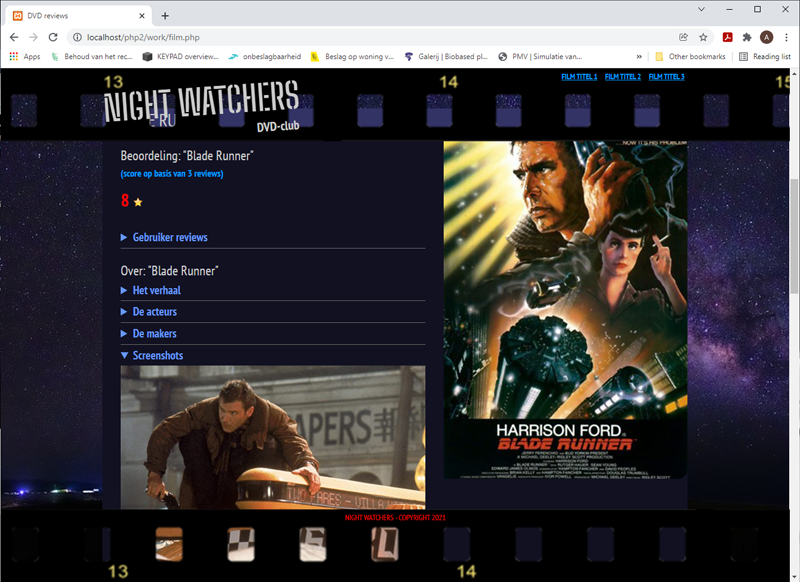The height and width of the screenshot is (582, 800).
Task: Open the KEYPAD overview bookmark
Action: [181, 57]
